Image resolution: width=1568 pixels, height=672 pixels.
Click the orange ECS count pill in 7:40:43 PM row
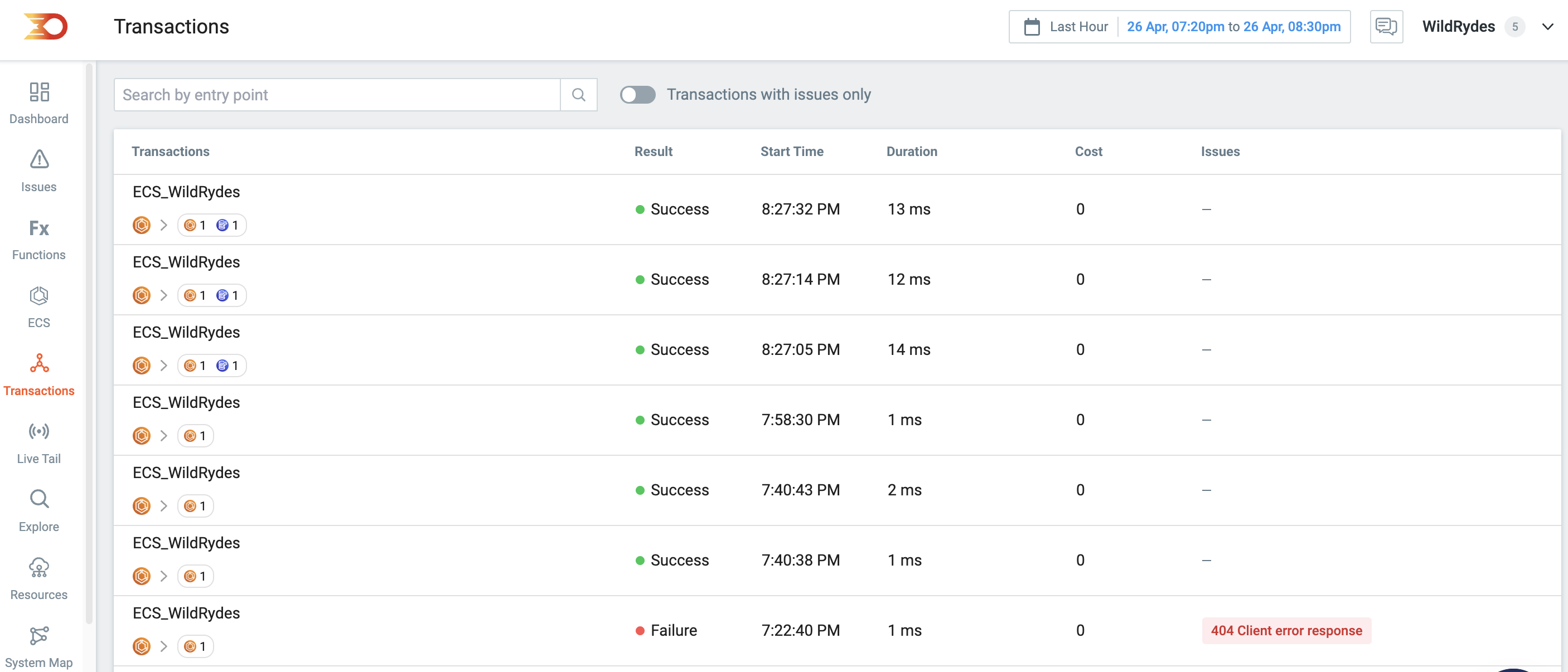pyautogui.click(x=195, y=506)
